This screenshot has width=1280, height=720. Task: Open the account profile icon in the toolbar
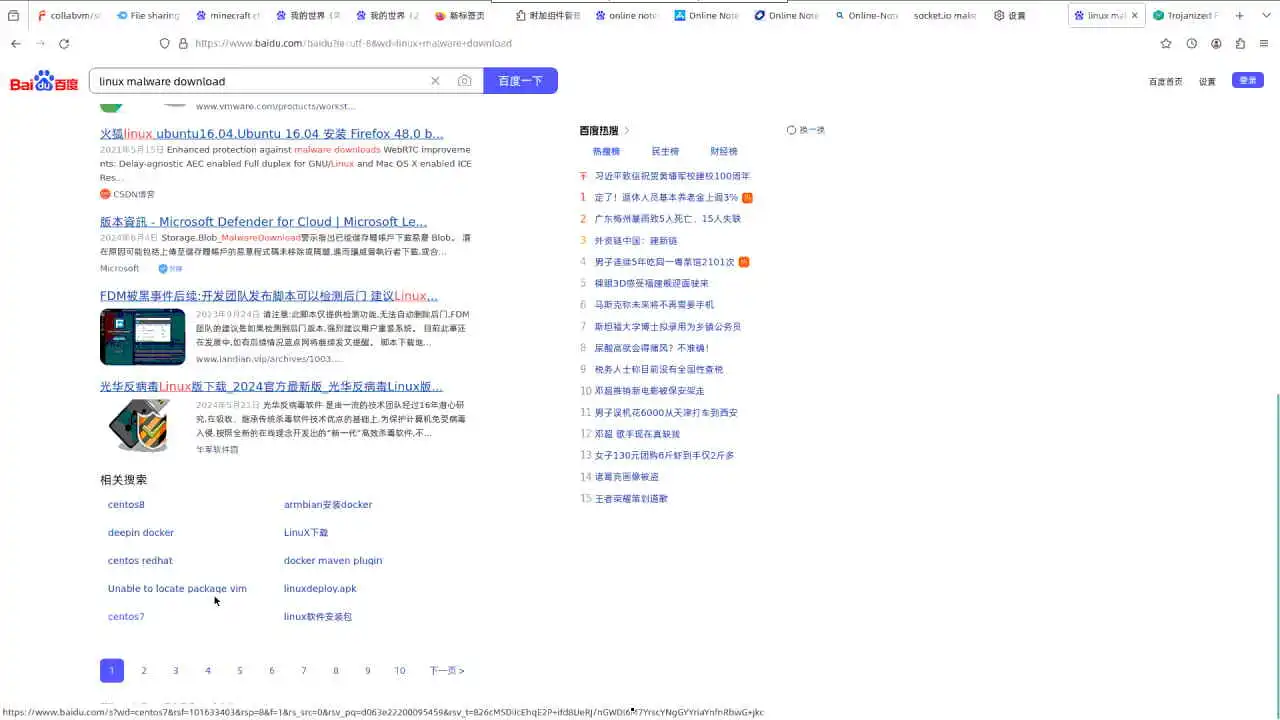1216,44
